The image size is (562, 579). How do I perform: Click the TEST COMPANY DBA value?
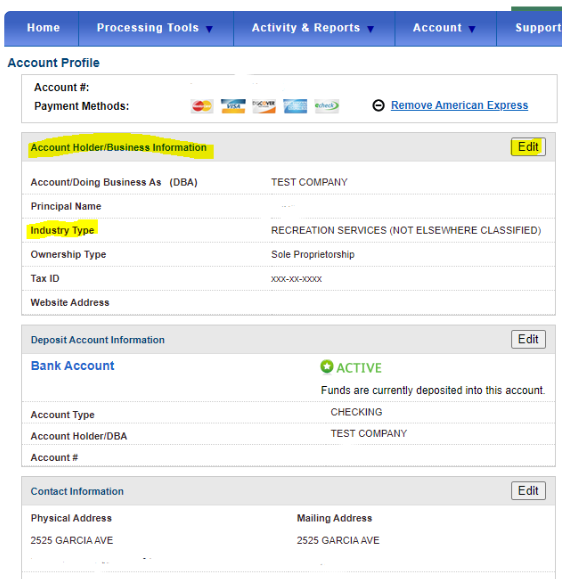(x=309, y=182)
